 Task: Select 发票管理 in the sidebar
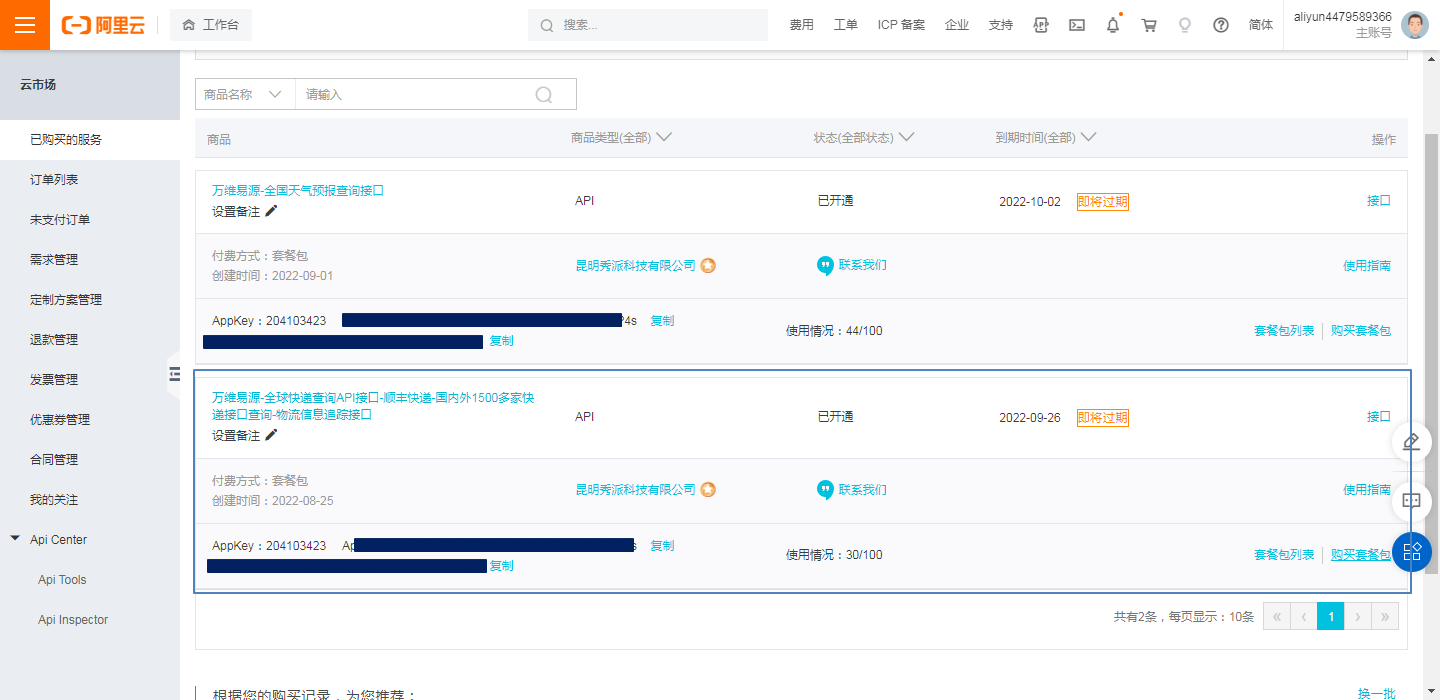click(54, 380)
